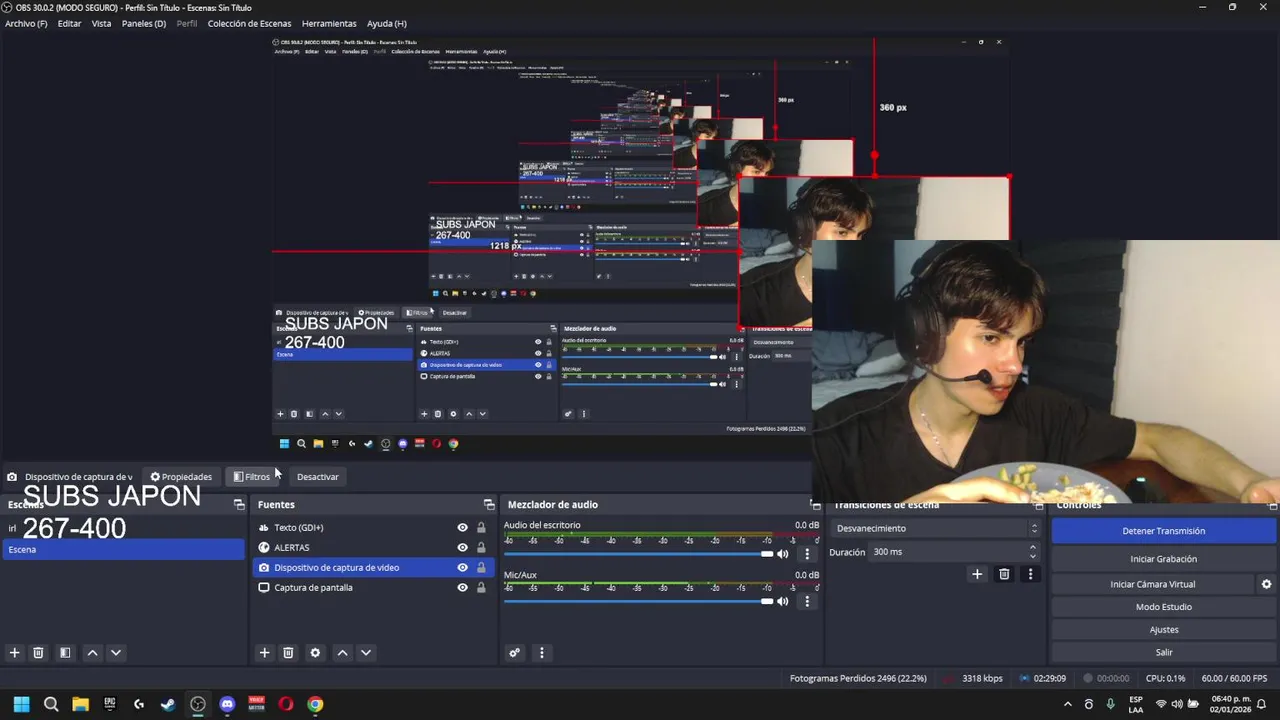Open Discord from the taskbar
Screen dimensions: 1280x720
click(x=227, y=704)
